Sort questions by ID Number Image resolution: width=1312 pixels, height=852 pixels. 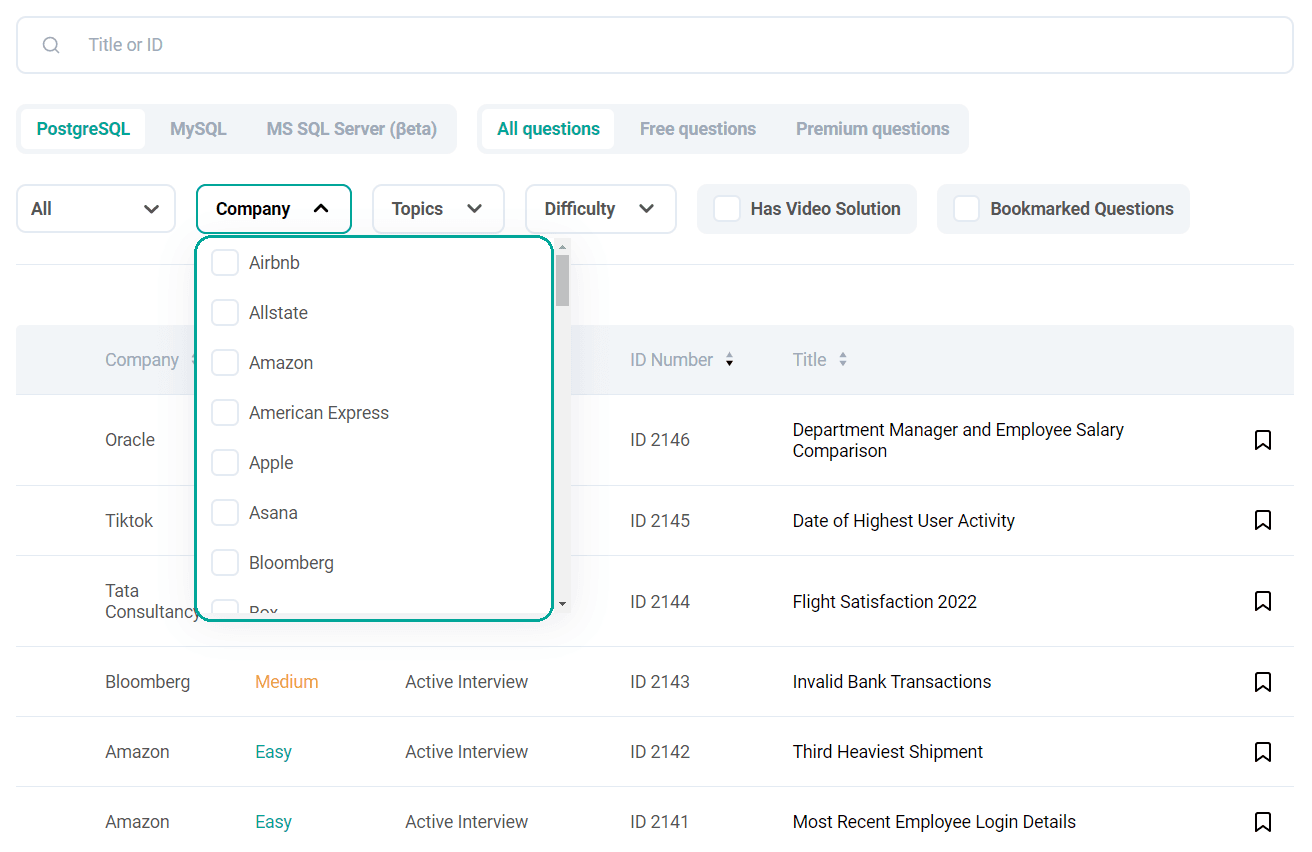click(729, 359)
